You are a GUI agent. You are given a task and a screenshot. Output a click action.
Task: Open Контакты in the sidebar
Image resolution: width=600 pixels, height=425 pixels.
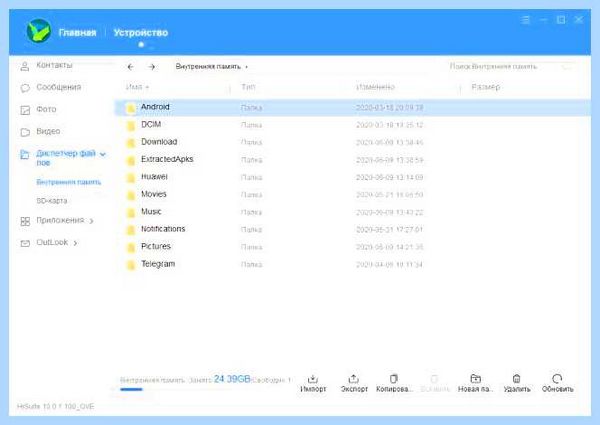[x=54, y=65]
